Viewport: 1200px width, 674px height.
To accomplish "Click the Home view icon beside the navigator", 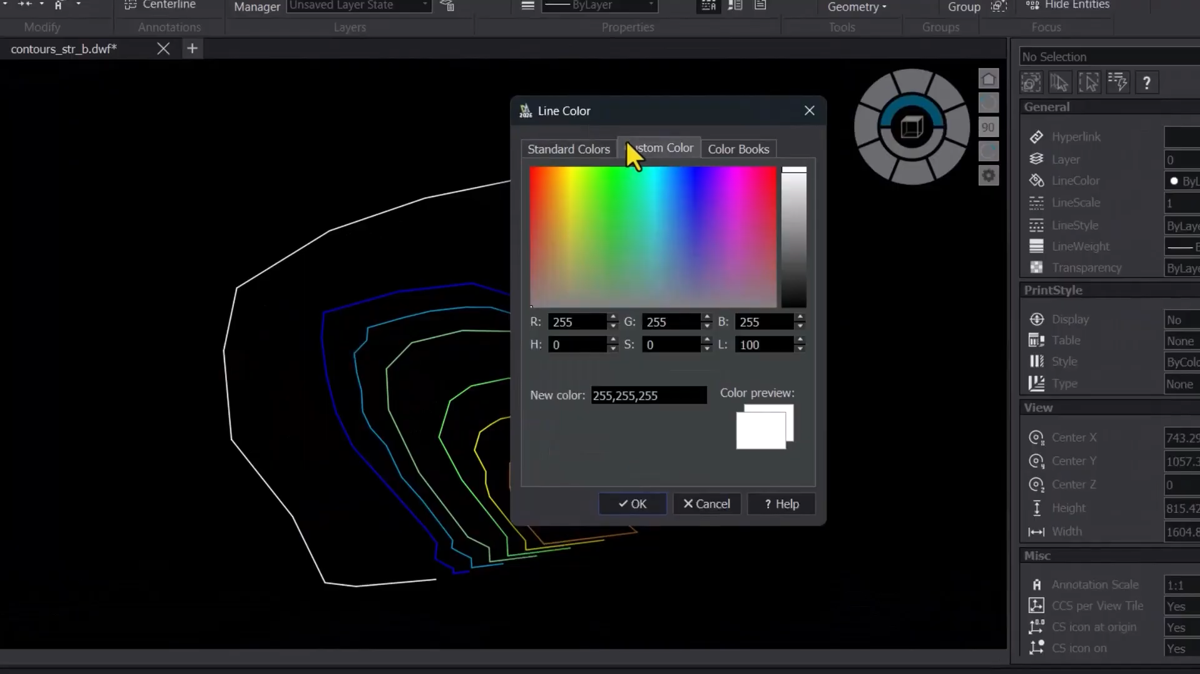I will click(x=988, y=80).
